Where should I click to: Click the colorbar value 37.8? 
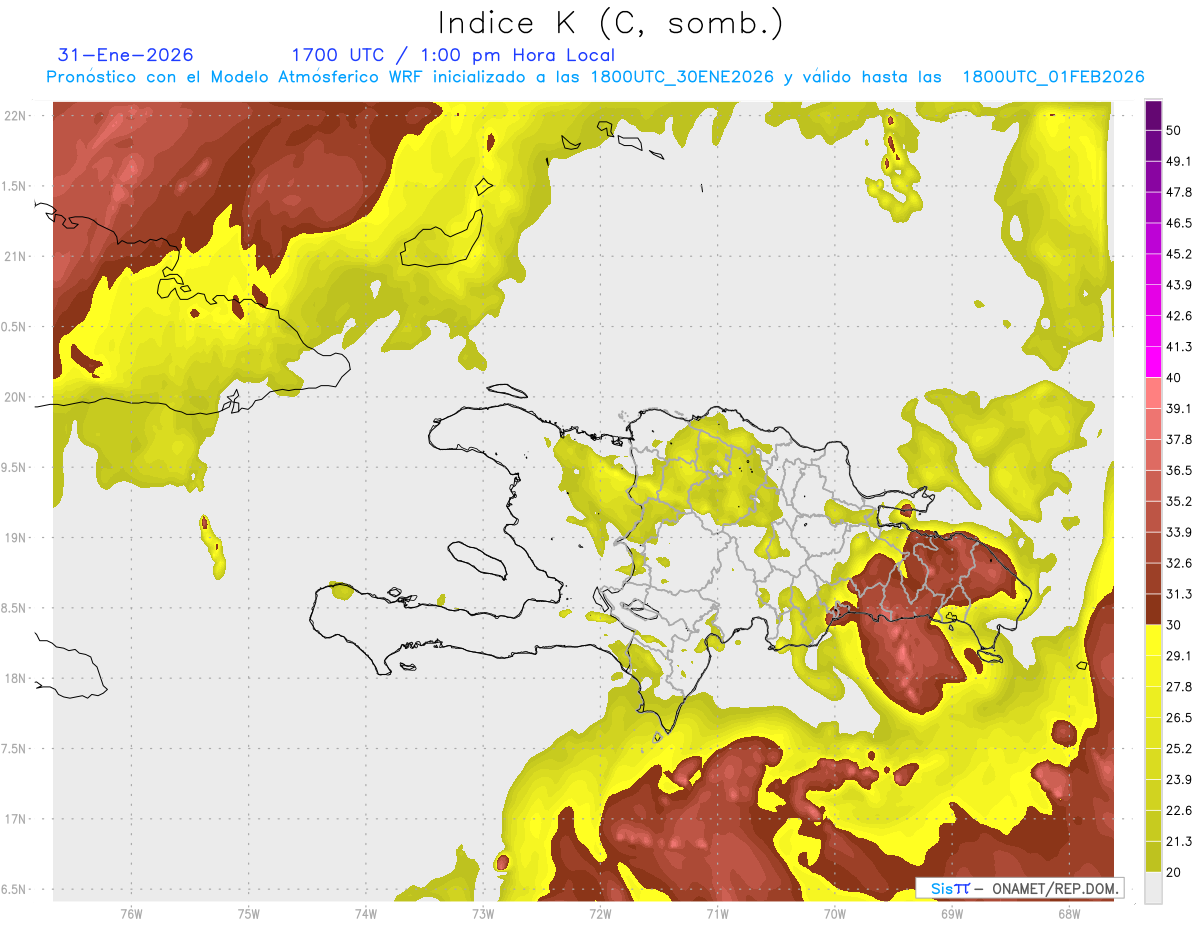tap(1178, 439)
